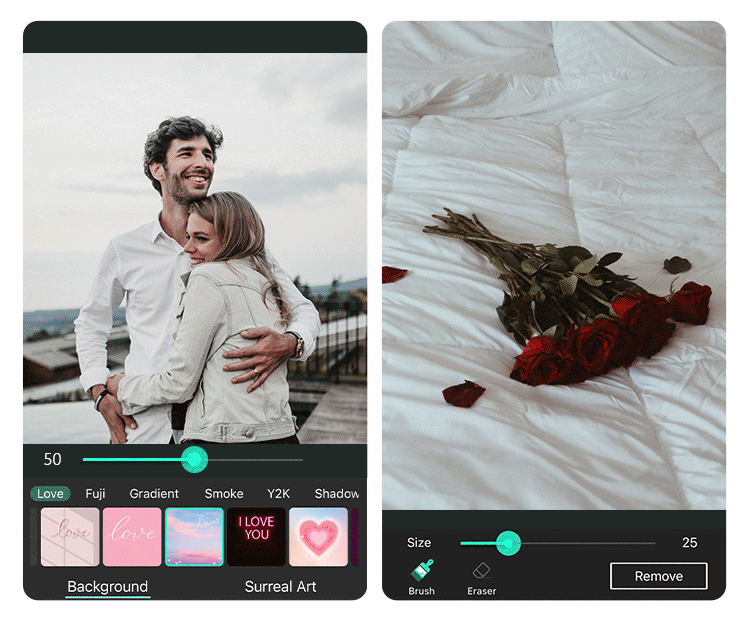Tap the roses bouquet in the photo

568,298
